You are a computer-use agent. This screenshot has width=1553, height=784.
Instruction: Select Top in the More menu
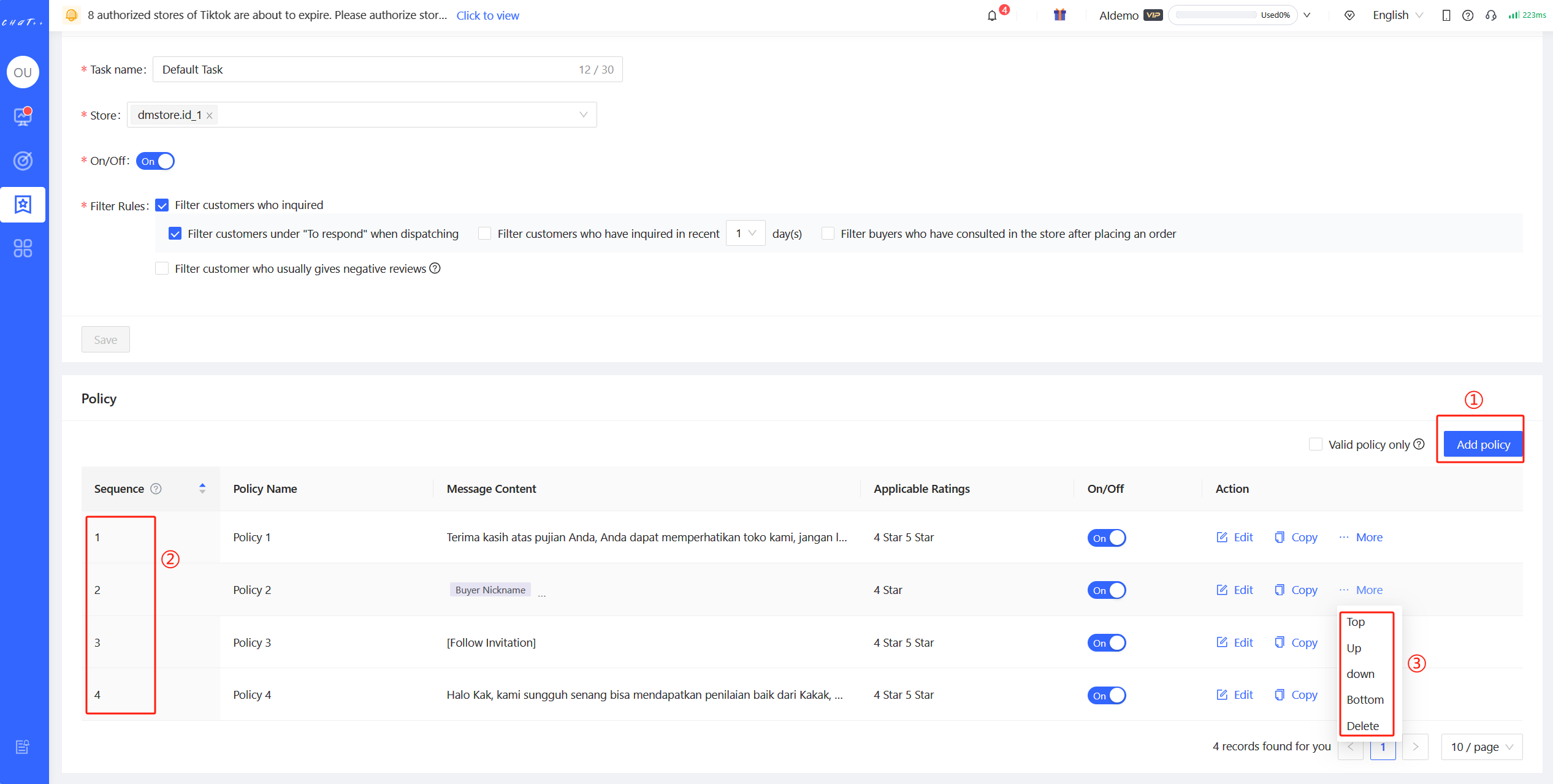click(x=1367, y=622)
